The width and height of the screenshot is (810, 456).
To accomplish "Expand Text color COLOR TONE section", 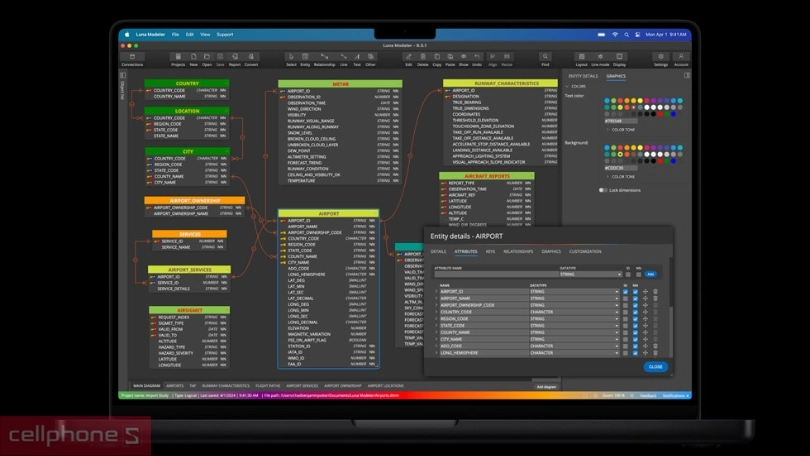I will coord(620,129).
